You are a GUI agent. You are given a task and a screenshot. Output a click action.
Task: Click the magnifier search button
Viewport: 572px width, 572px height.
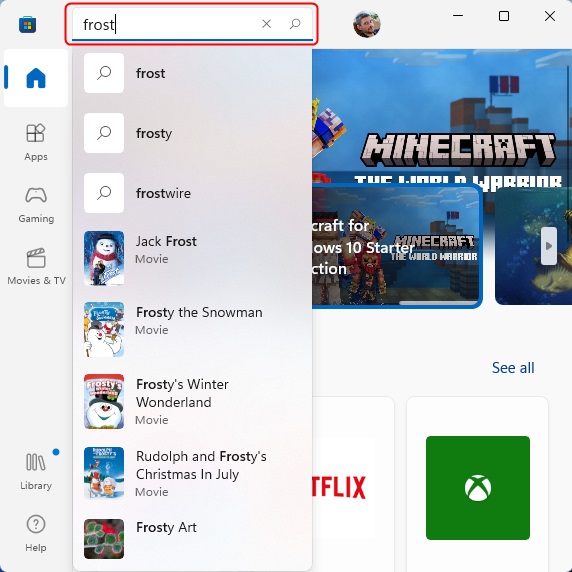click(295, 24)
